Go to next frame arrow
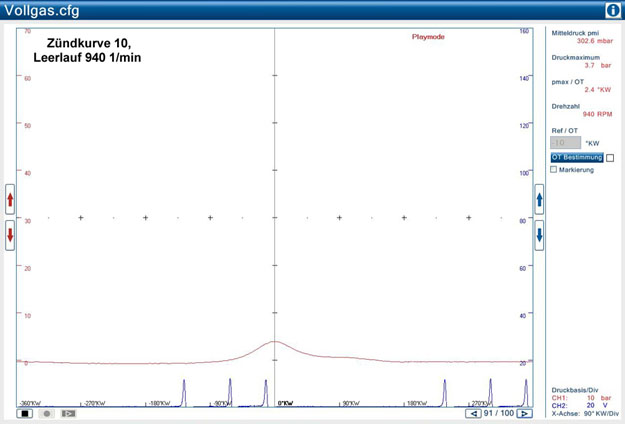The height and width of the screenshot is (424, 625). click(x=523, y=413)
